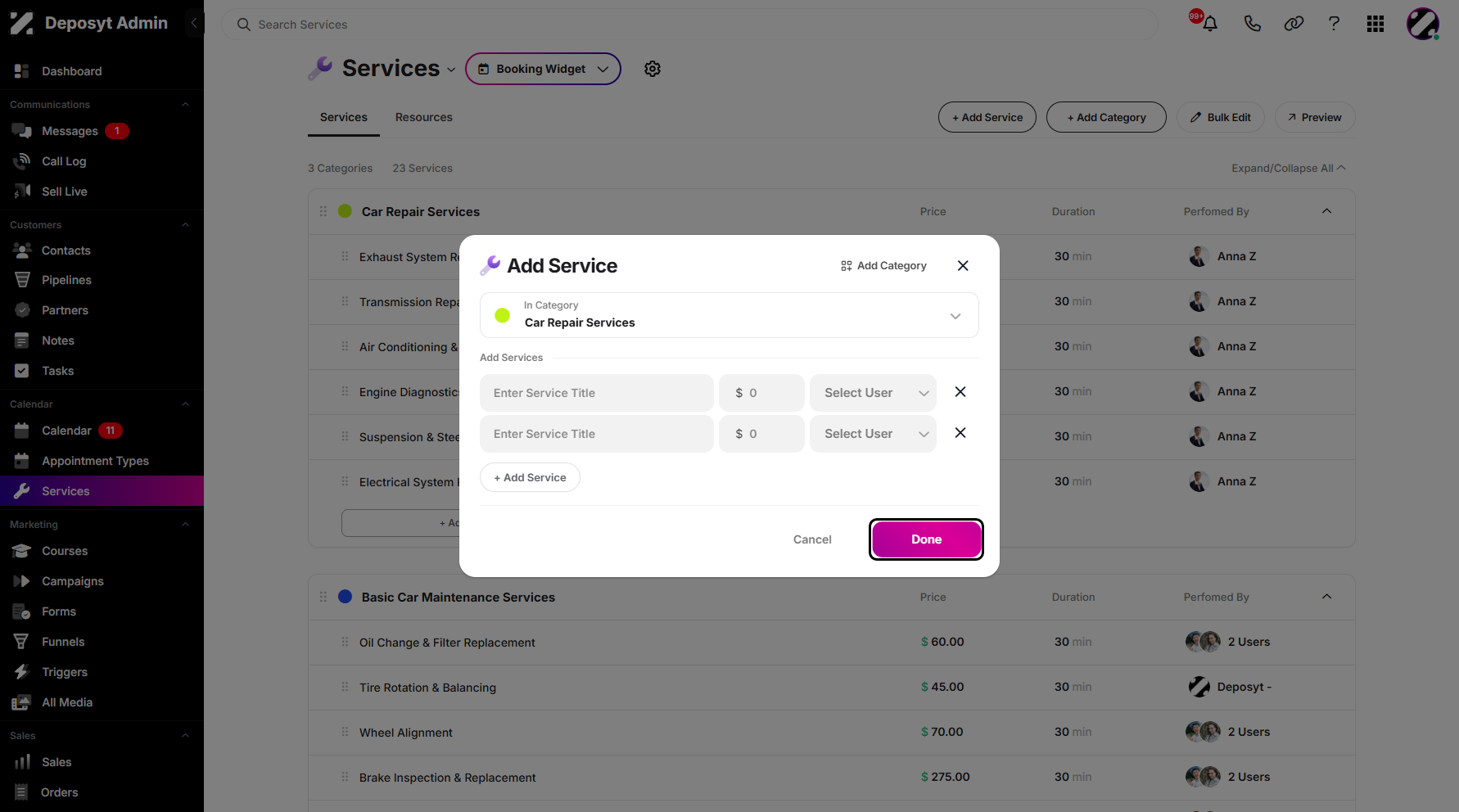Viewport: 1459px width, 812px height.
Task: Click Cancel in the Add Service dialog
Action: click(x=812, y=539)
